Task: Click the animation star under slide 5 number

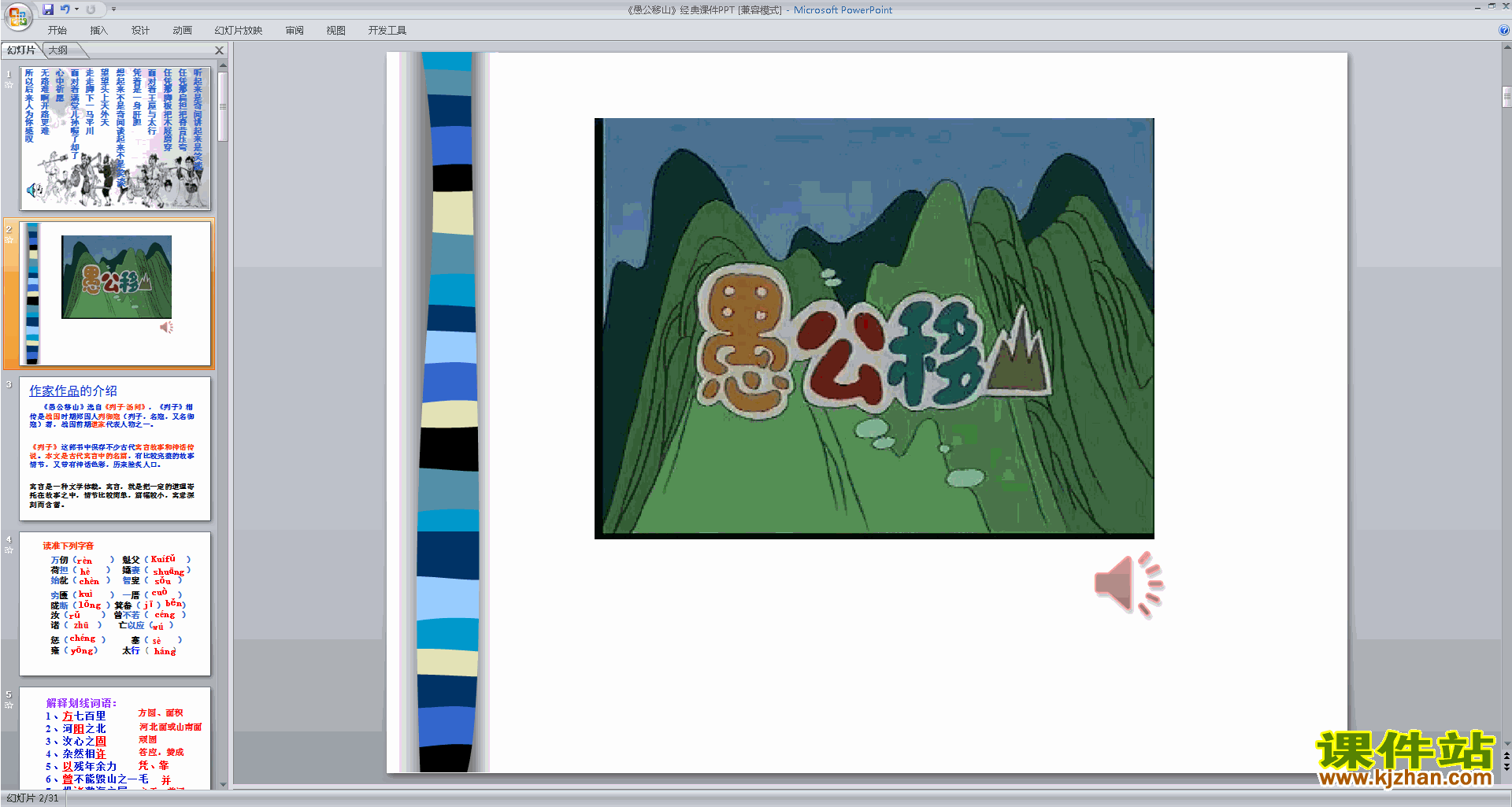Action: point(9,705)
